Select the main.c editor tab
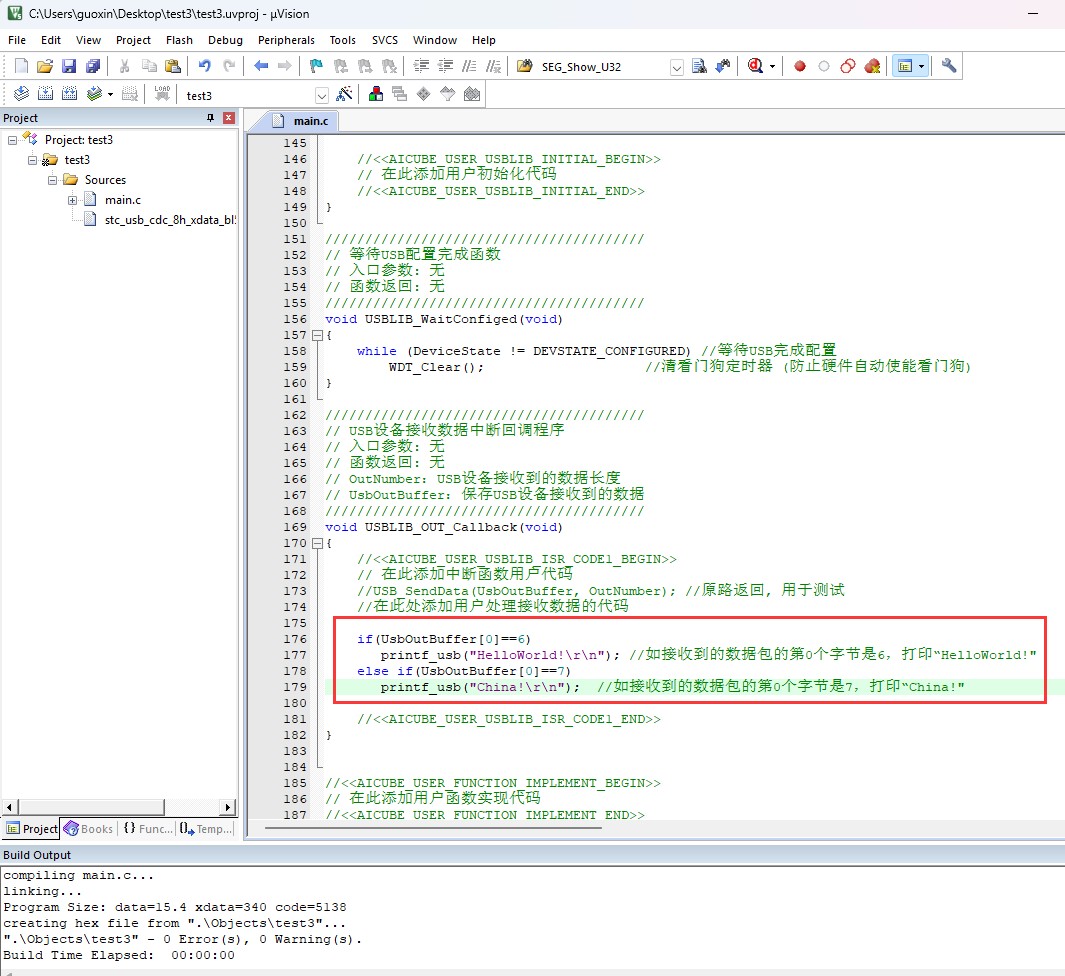This screenshot has width=1065, height=976. (x=301, y=121)
